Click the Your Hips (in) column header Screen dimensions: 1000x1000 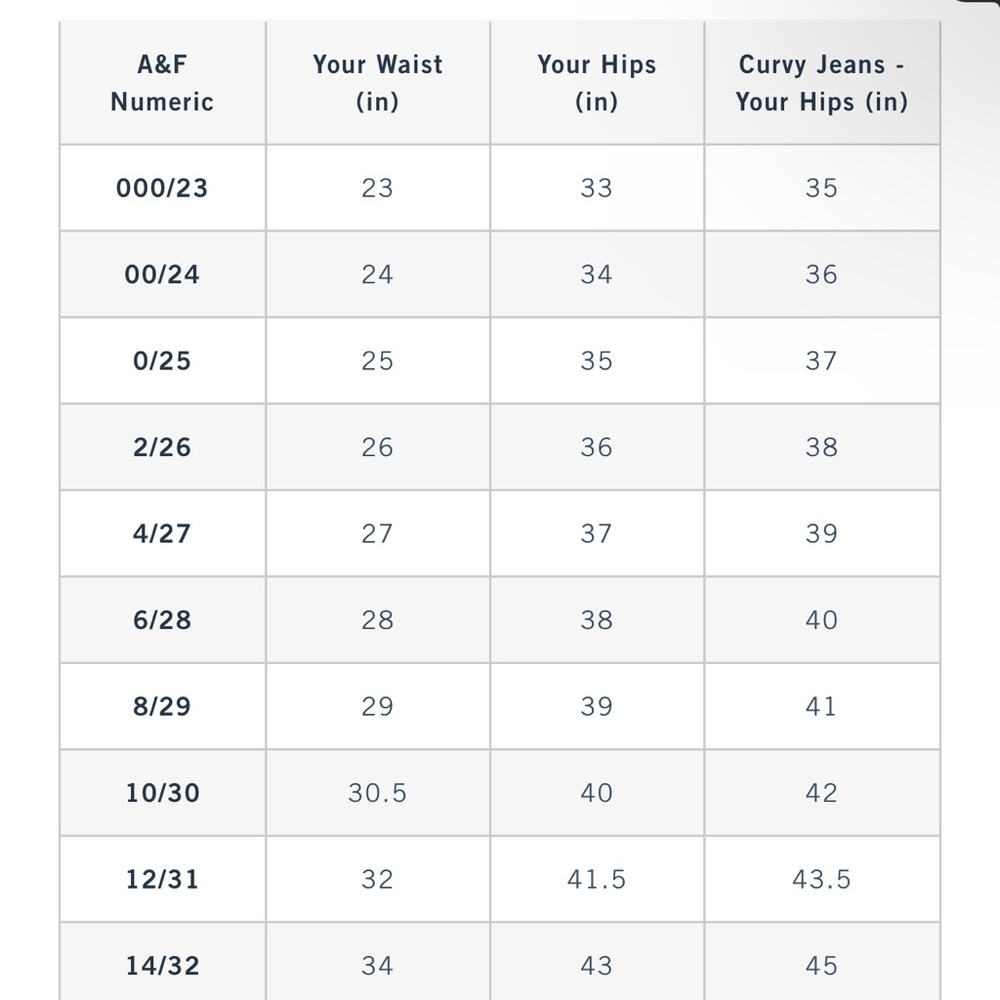click(x=596, y=83)
